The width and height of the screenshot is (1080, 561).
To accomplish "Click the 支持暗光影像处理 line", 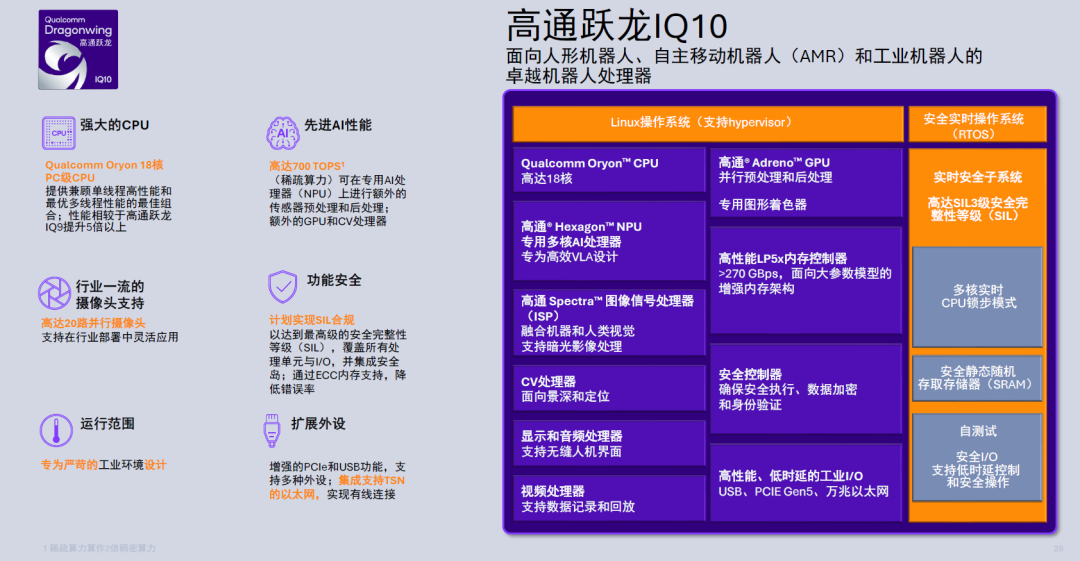I will pos(571,347).
